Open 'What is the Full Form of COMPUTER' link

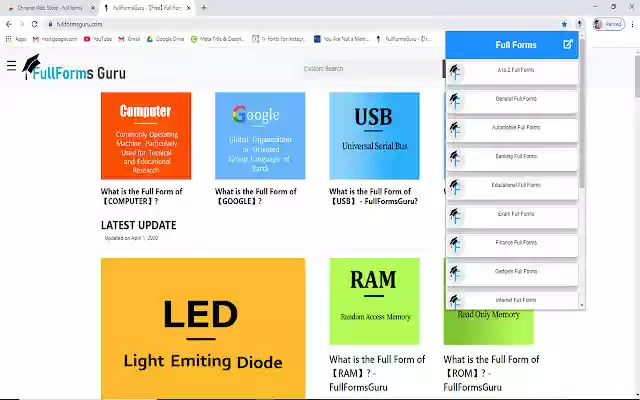point(142,196)
